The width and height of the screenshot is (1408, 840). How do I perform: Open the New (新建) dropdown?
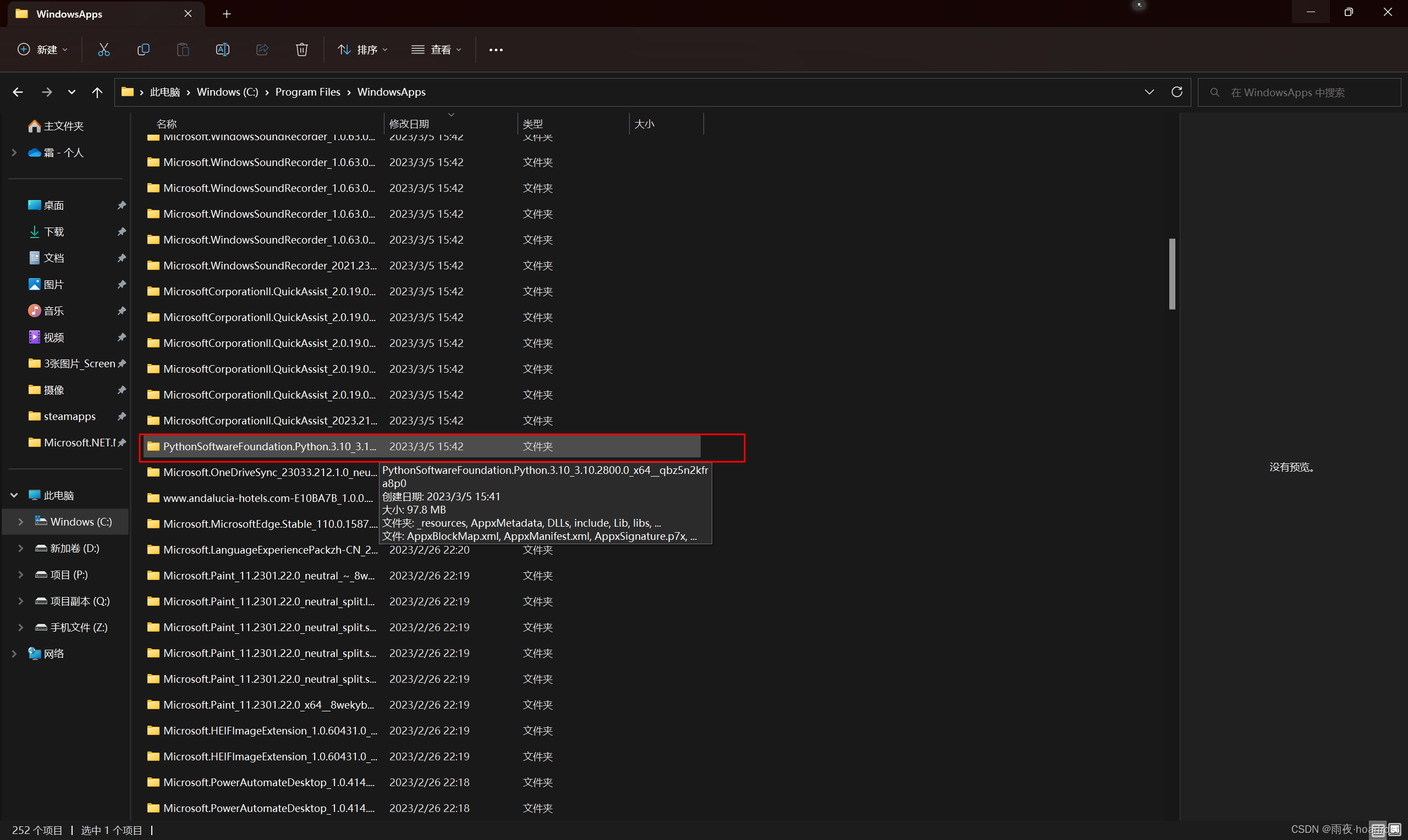point(43,50)
